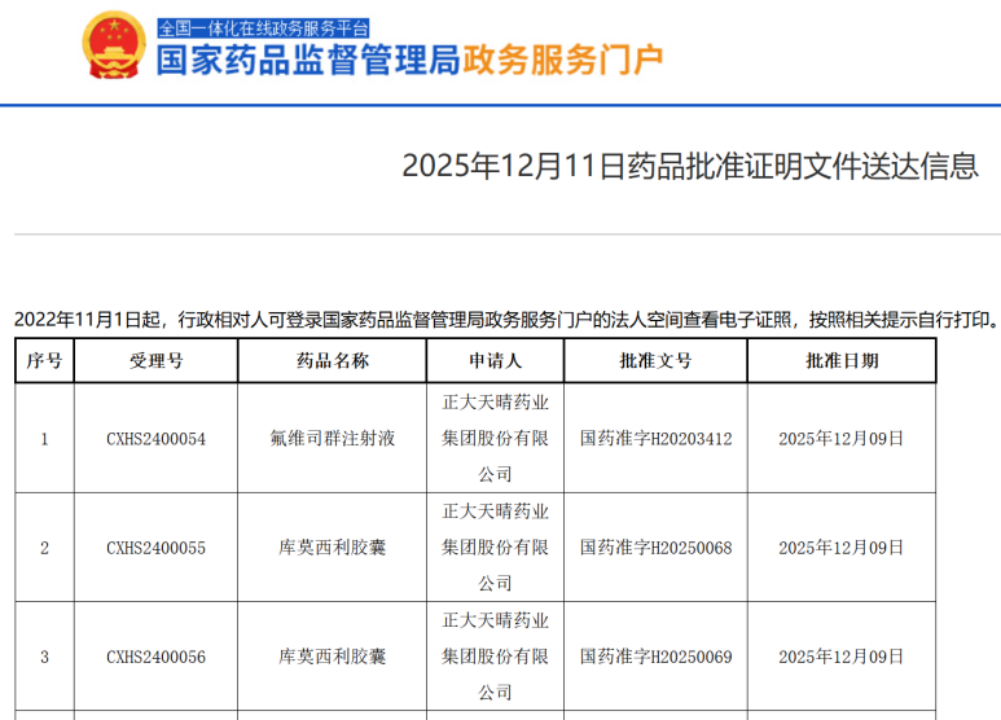
Task: Click the drug name 氟维司群注射液
Action: pyautogui.click(x=332, y=439)
